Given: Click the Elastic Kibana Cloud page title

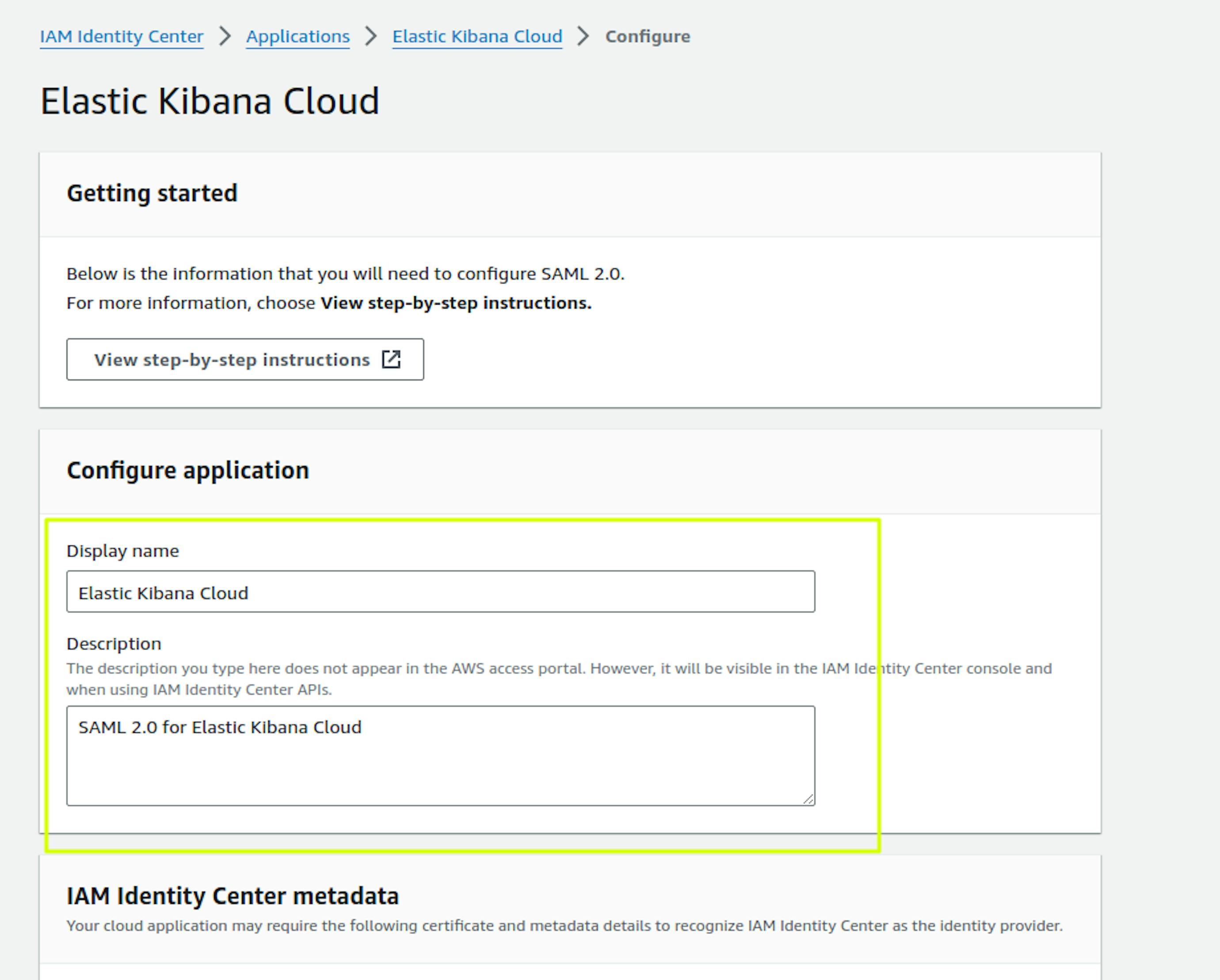Looking at the screenshot, I should [210, 101].
